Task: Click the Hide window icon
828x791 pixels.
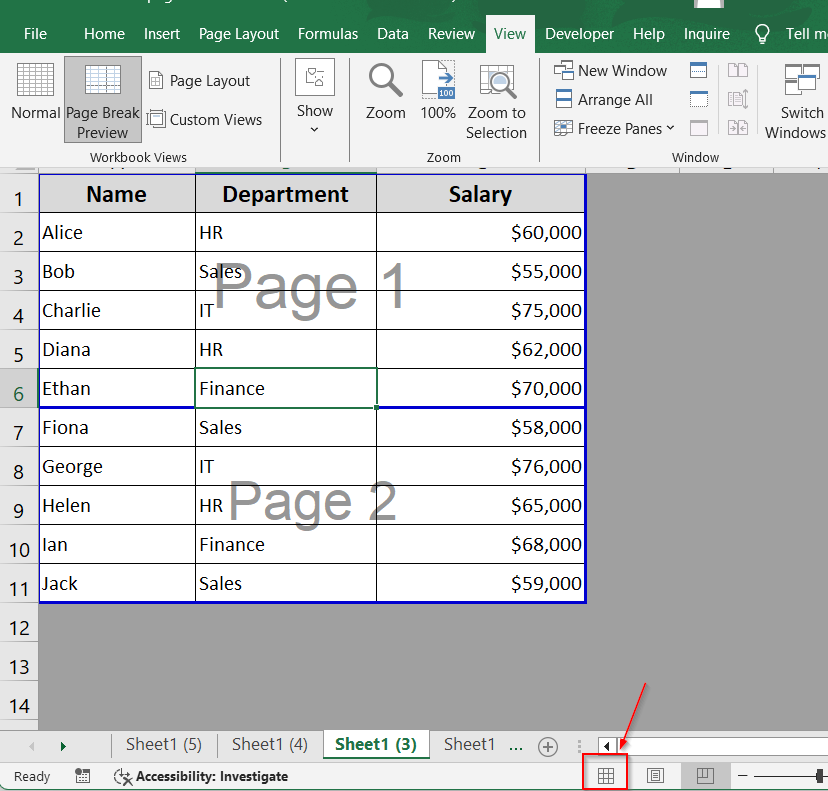Action: [698, 99]
